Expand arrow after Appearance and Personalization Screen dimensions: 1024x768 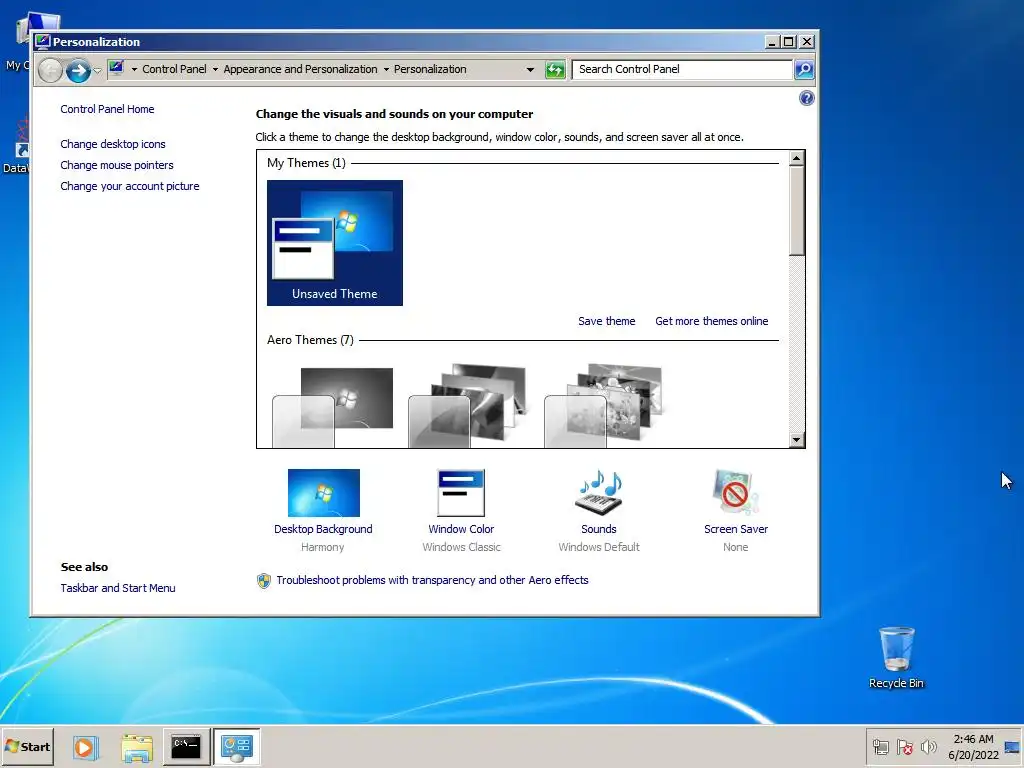(x=386, y=69)
